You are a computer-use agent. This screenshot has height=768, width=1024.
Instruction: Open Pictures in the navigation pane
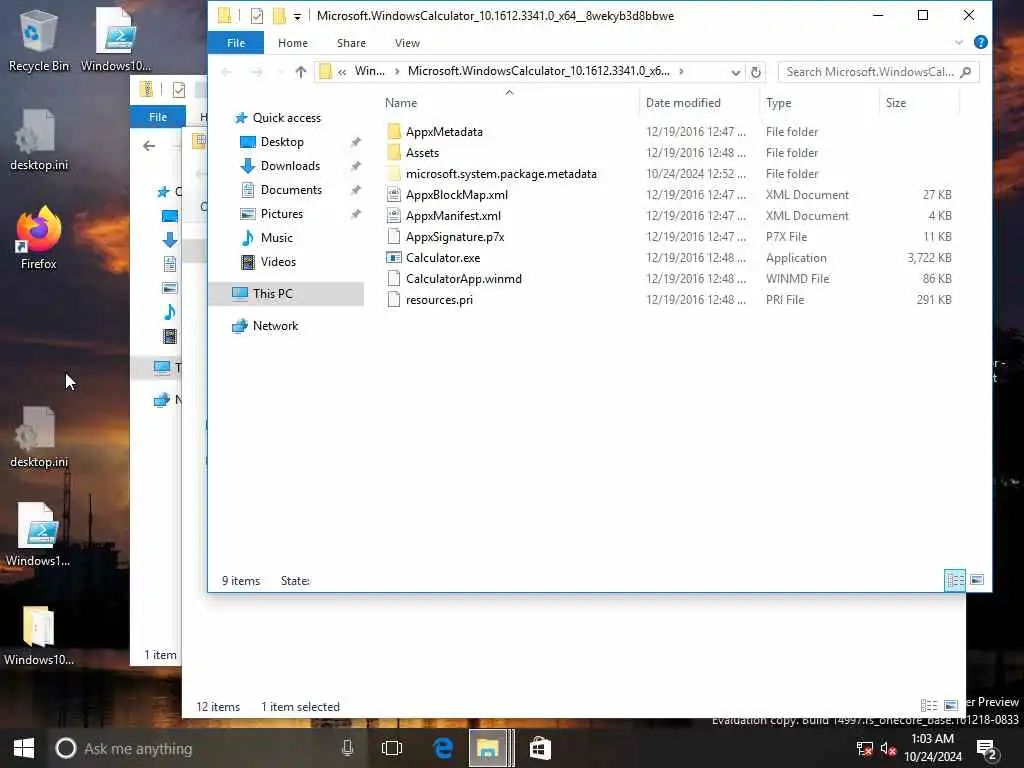281,214
